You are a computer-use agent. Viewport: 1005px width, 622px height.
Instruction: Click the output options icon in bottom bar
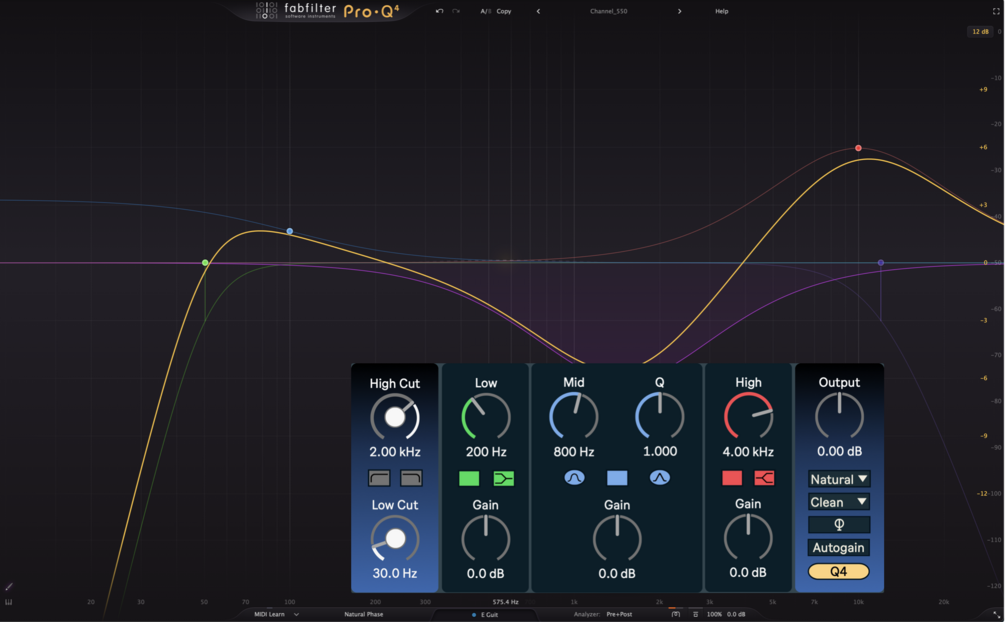pyautogui.click(x=676, y=614)
